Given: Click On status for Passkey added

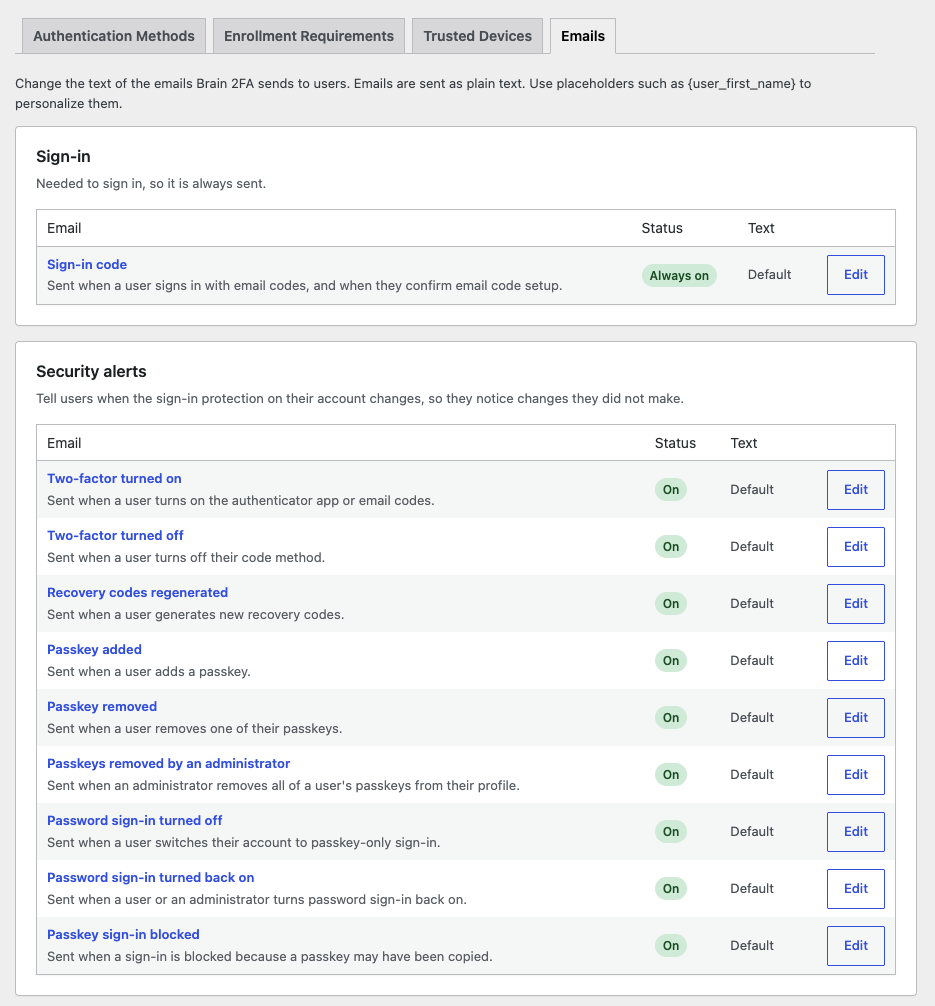Looking at the screenshot, I should click(671, 661).
